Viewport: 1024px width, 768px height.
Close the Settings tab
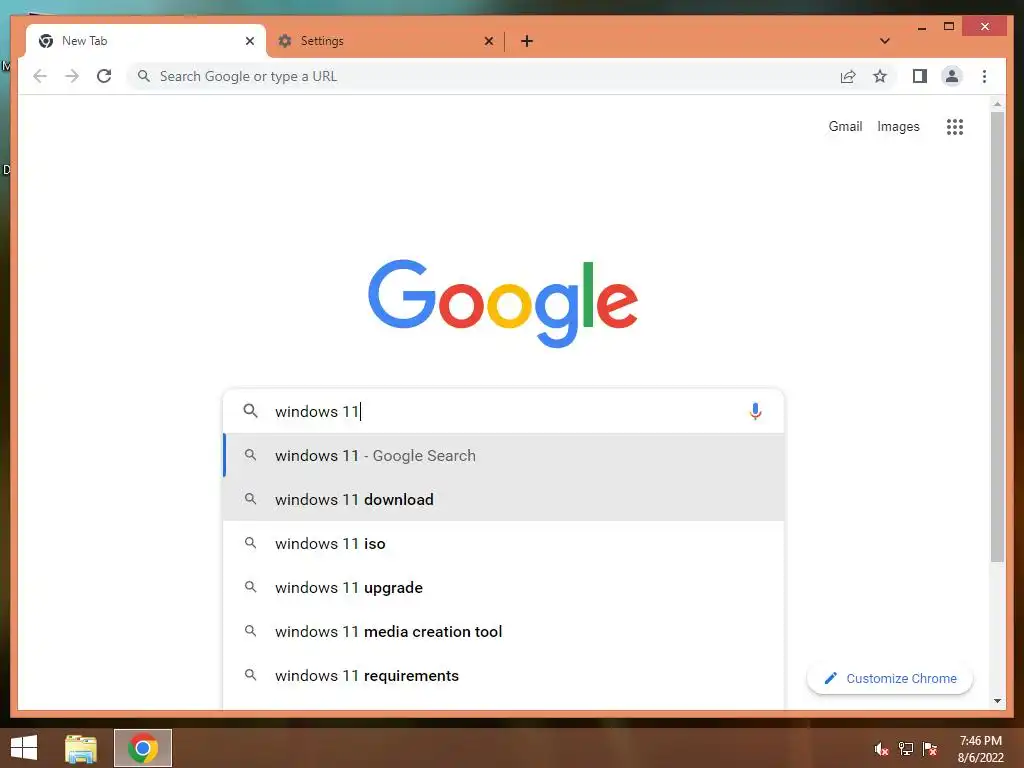pyautogui.click(x=488, y=41)
